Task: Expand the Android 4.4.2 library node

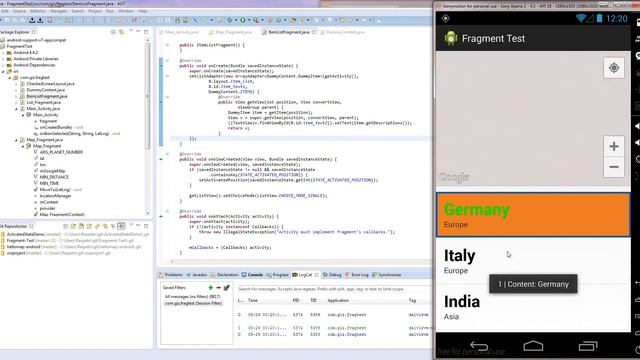Action: pyautogui.click(x=3, y=53)
